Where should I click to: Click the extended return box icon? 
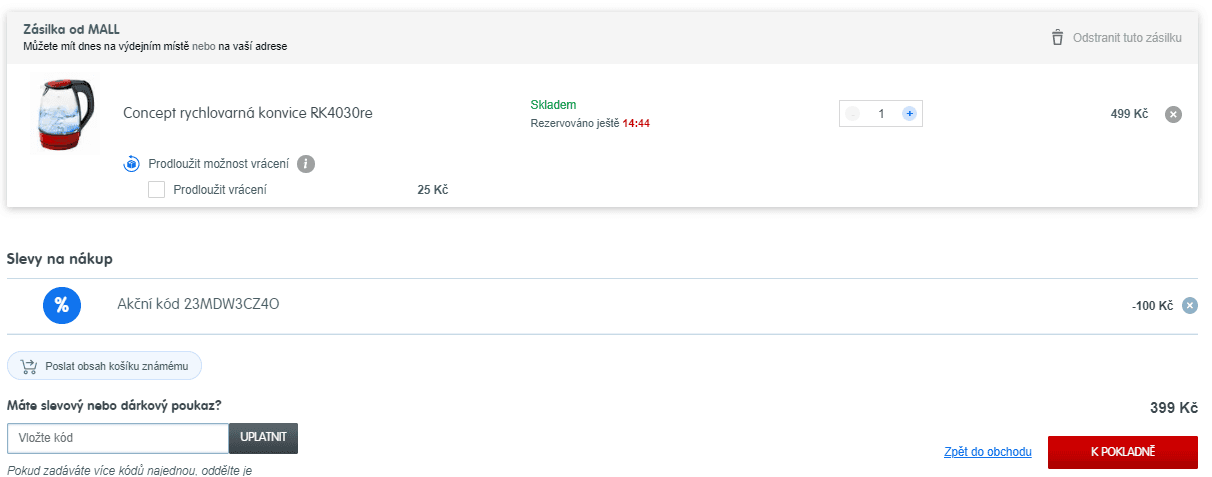131,164
